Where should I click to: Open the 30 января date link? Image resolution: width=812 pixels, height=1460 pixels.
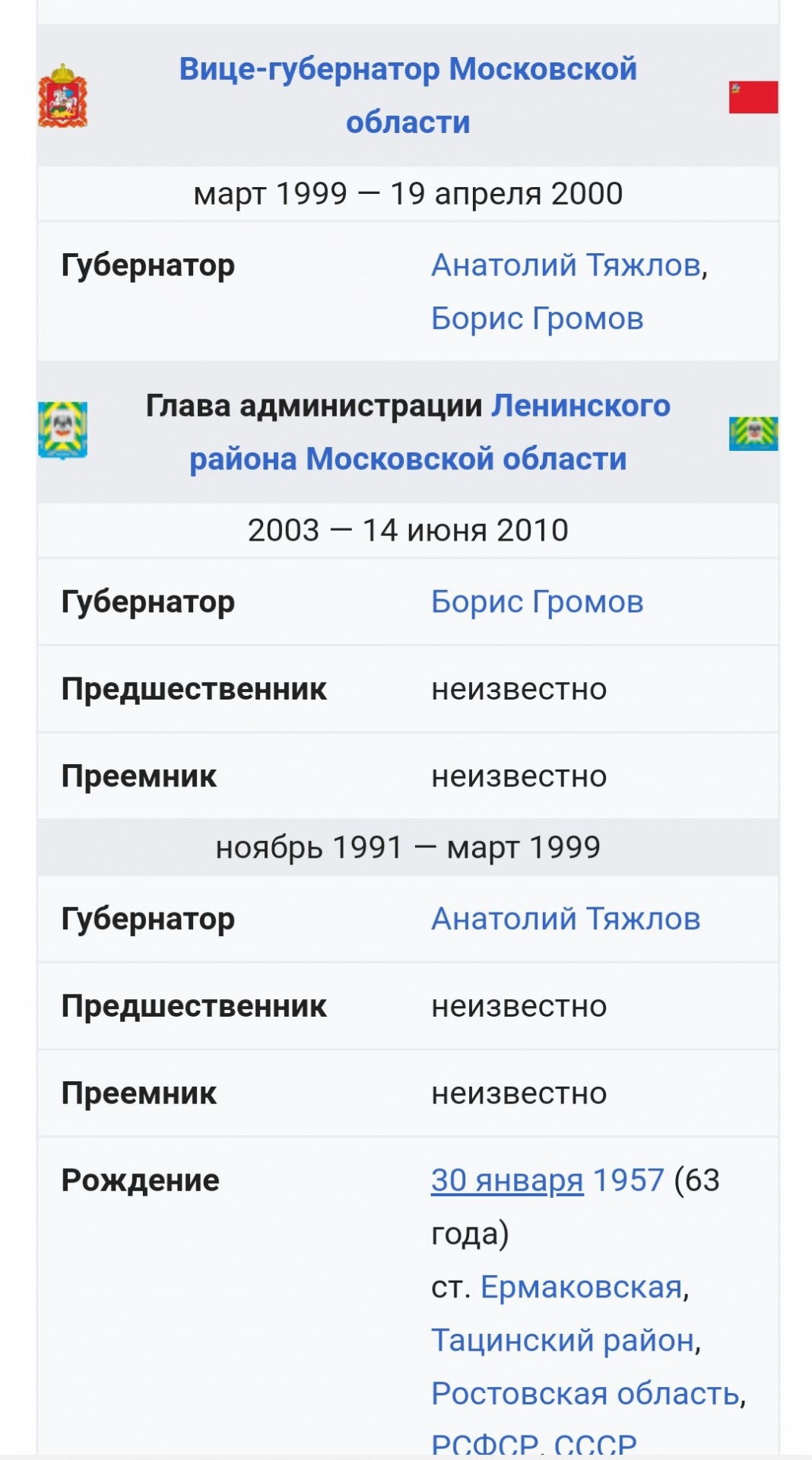pos(507,1180)
